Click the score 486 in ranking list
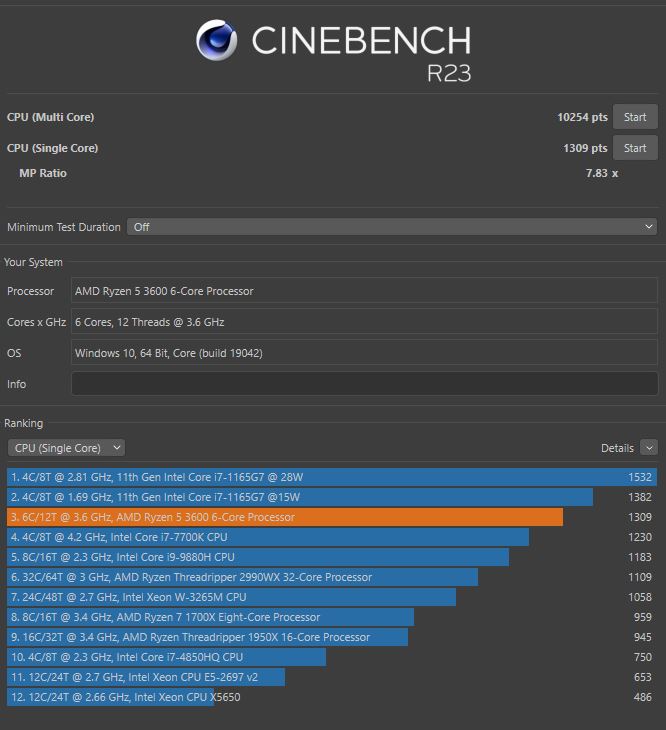Viewport: 666px width, 730px height. click(x=642, y=697)
